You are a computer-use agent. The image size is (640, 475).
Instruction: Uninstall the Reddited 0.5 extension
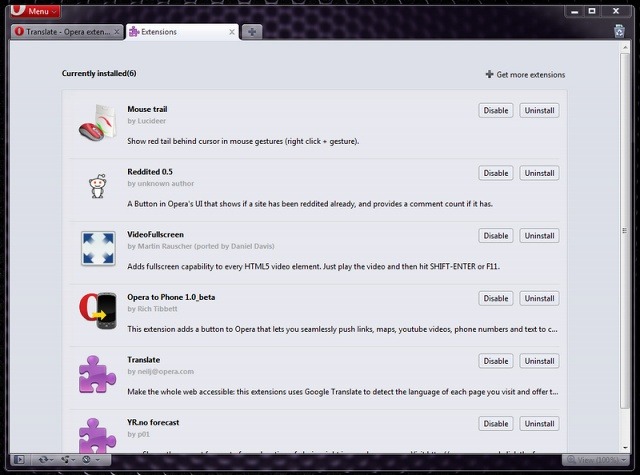click(539, 173)
